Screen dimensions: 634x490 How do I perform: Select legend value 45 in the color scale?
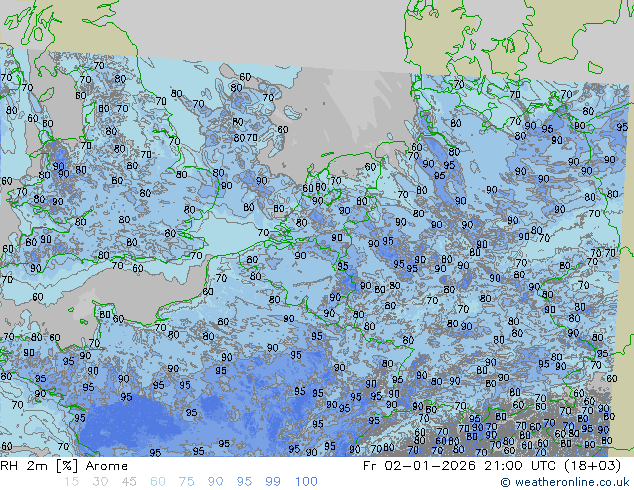129,482
